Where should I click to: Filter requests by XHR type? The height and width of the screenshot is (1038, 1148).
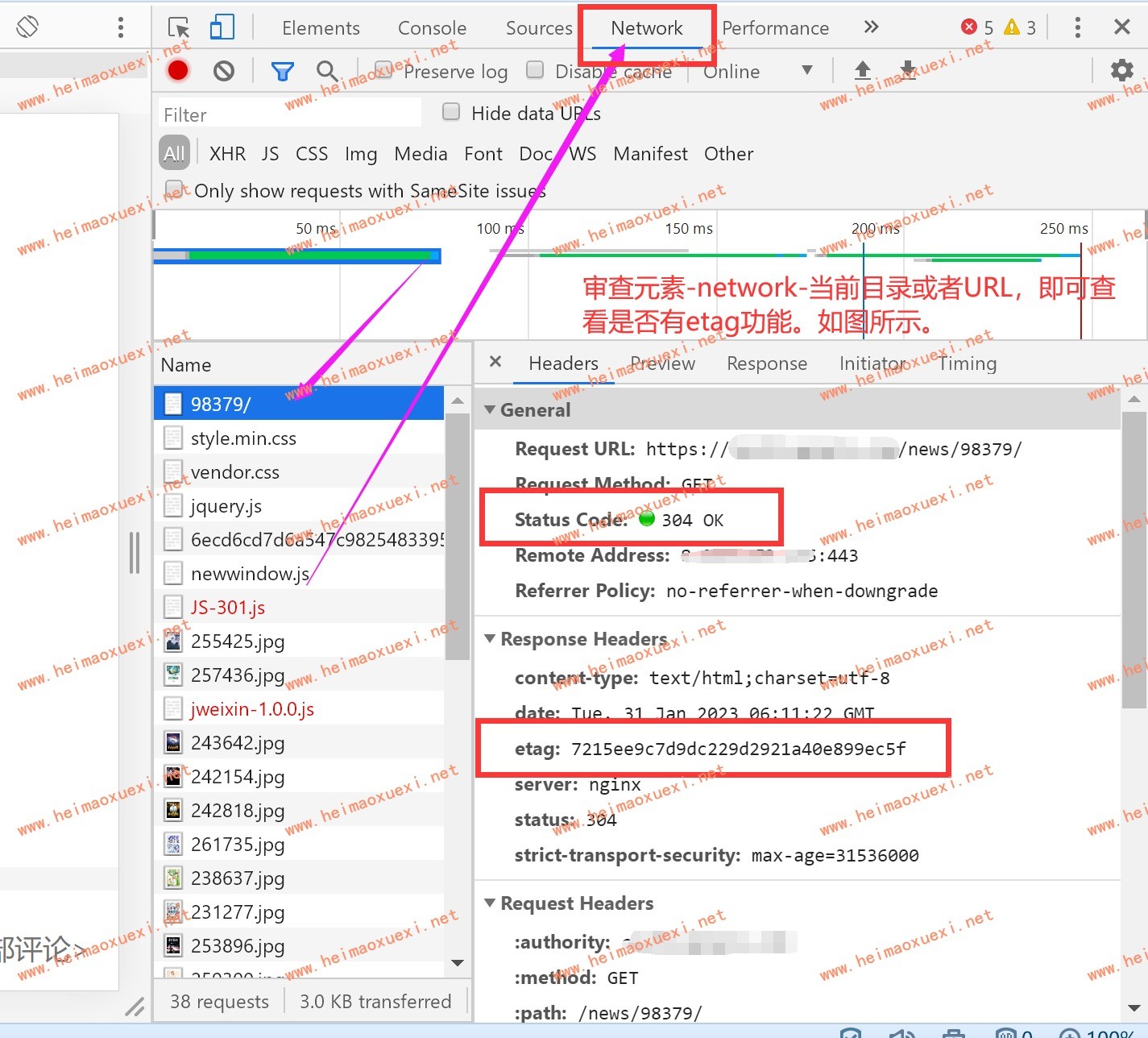227,154
